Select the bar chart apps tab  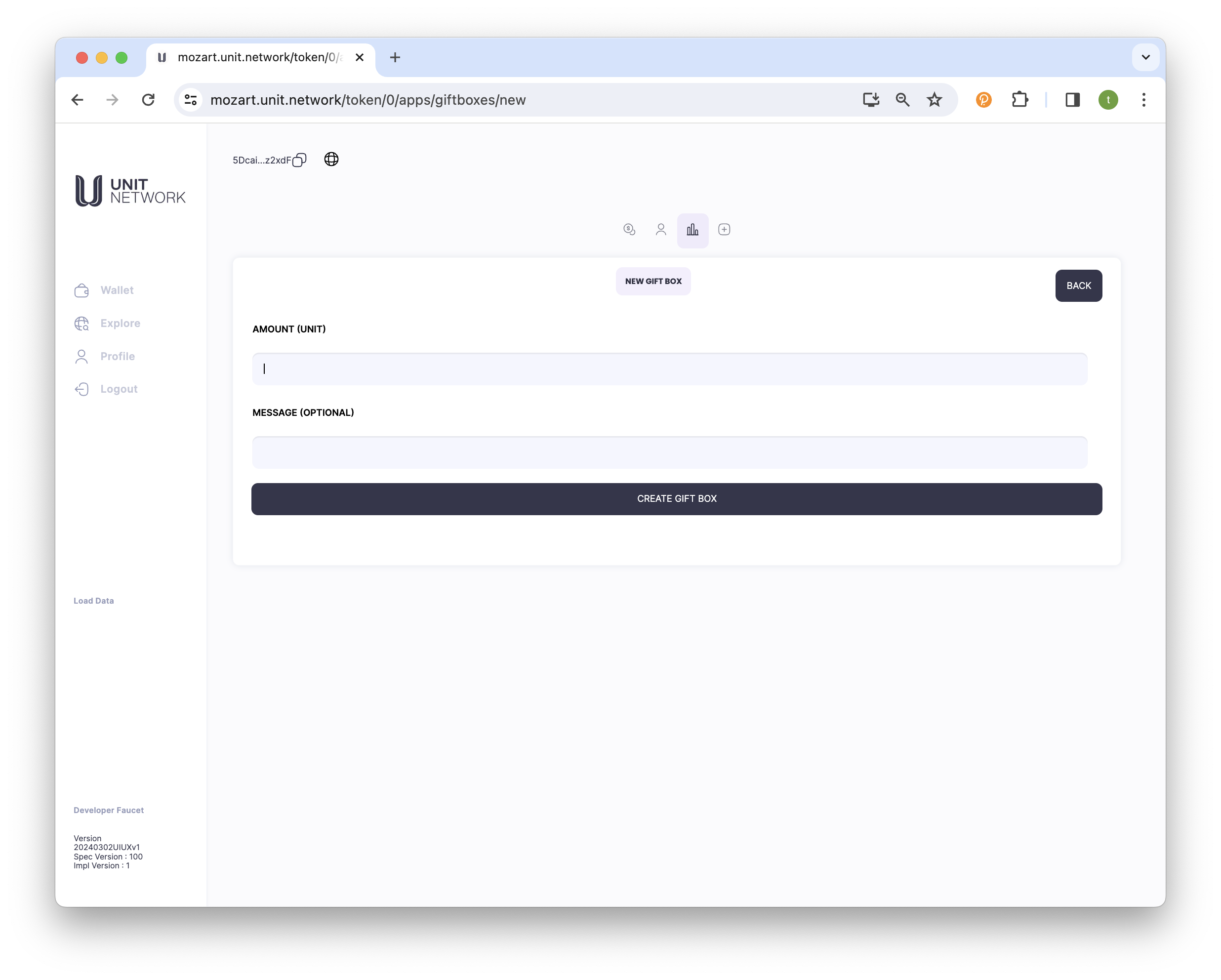click(692, 230)
